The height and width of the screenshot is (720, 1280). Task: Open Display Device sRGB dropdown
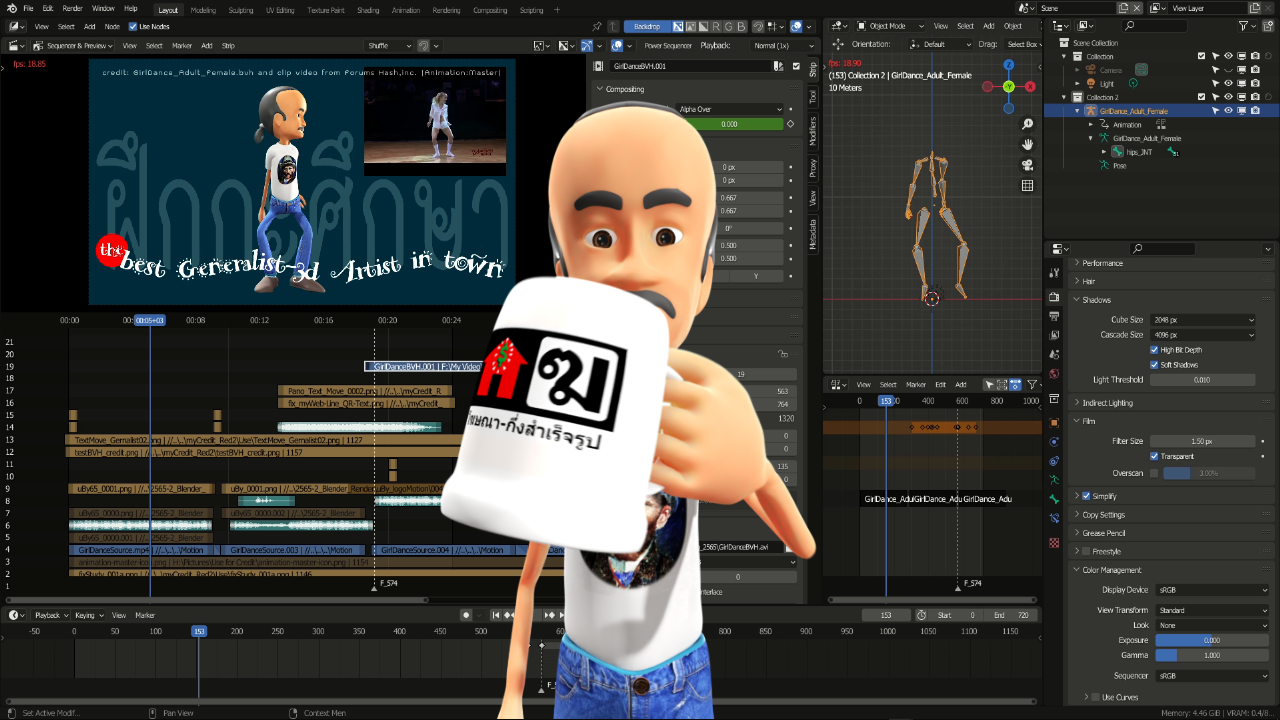tap(1211, 590)
